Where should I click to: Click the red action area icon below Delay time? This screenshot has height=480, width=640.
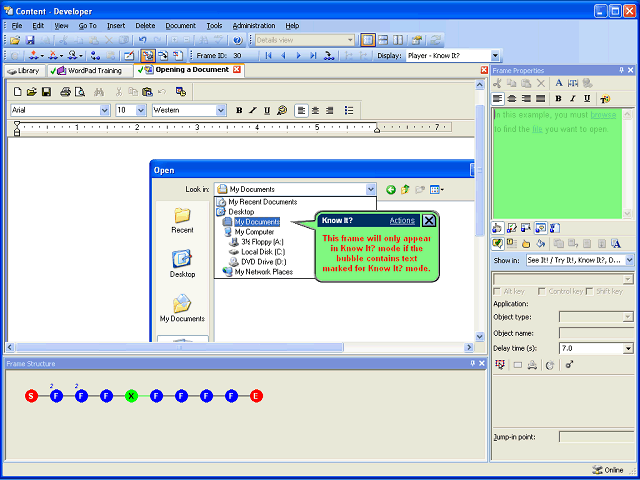coord(500,365)
